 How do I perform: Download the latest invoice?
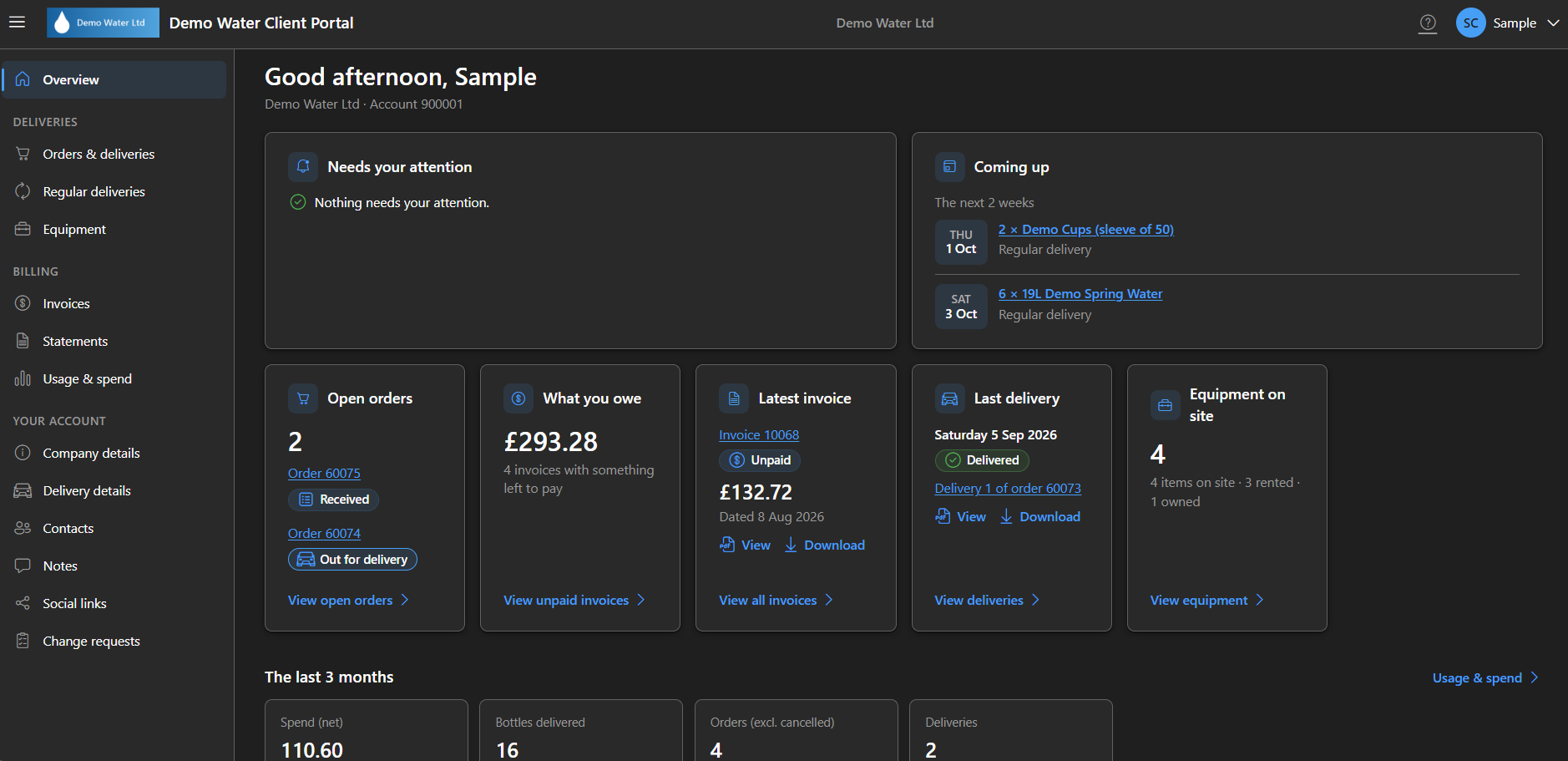[x=824, y=545]
